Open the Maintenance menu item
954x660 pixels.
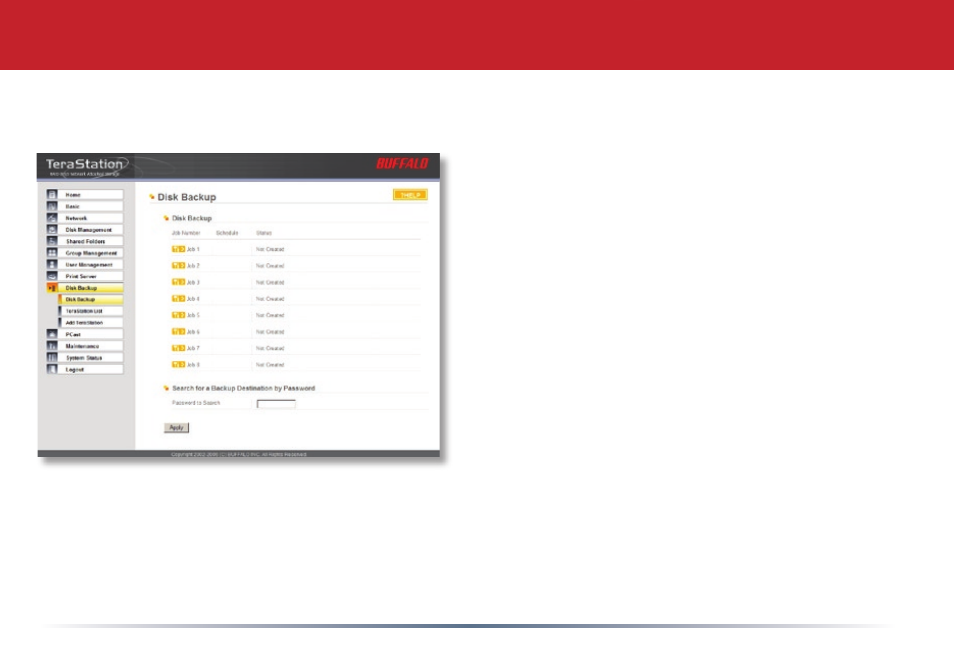(91, 346)
